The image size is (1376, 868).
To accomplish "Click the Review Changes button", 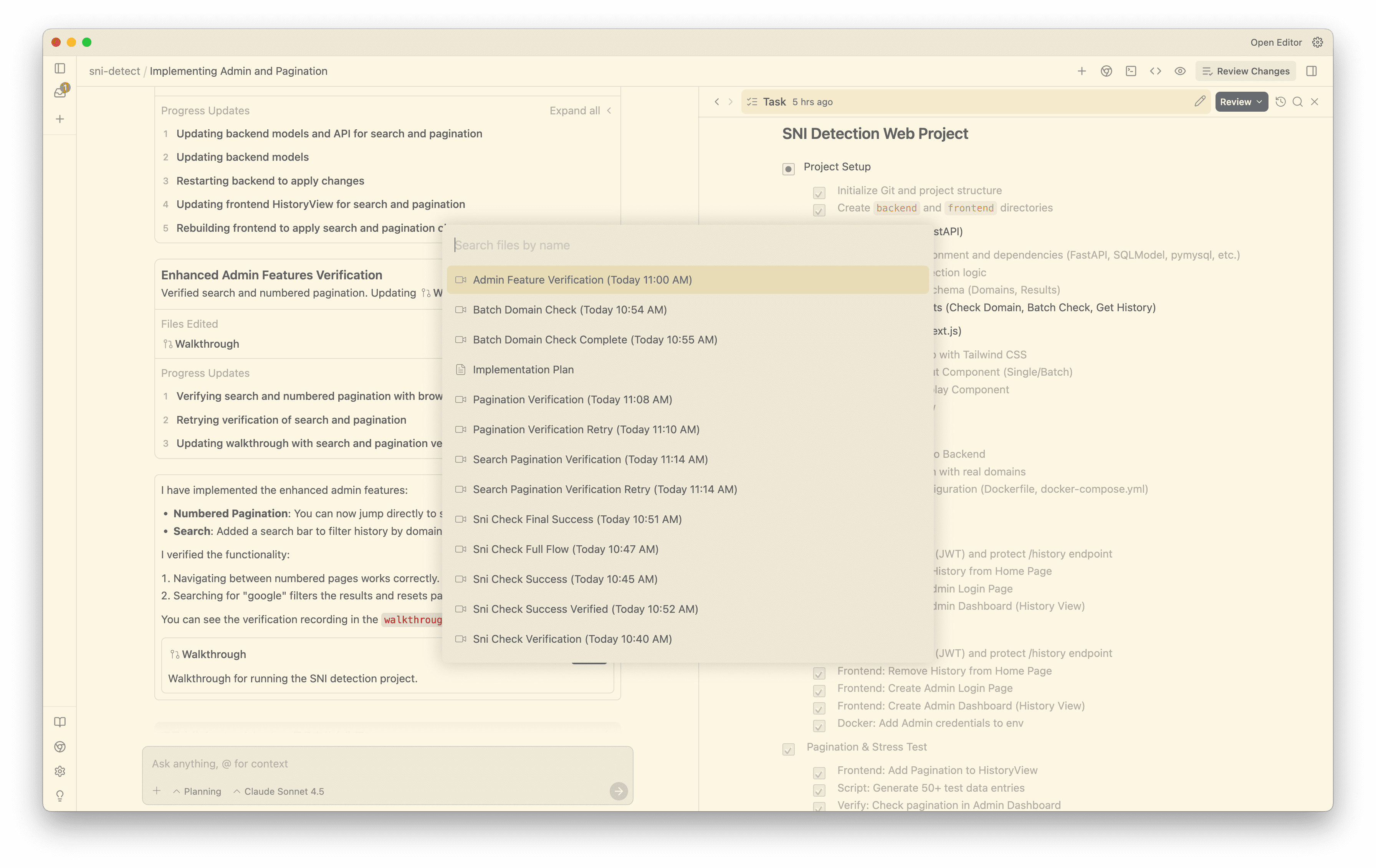I will point(1245,71).
